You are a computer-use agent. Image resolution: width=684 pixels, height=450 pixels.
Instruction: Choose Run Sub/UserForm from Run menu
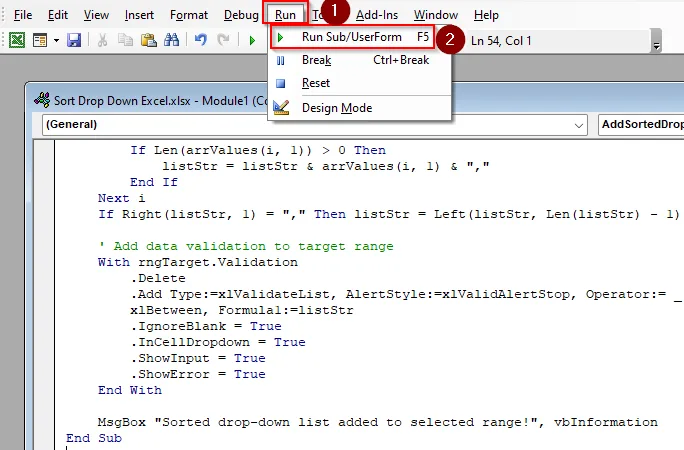pos(352,37)
